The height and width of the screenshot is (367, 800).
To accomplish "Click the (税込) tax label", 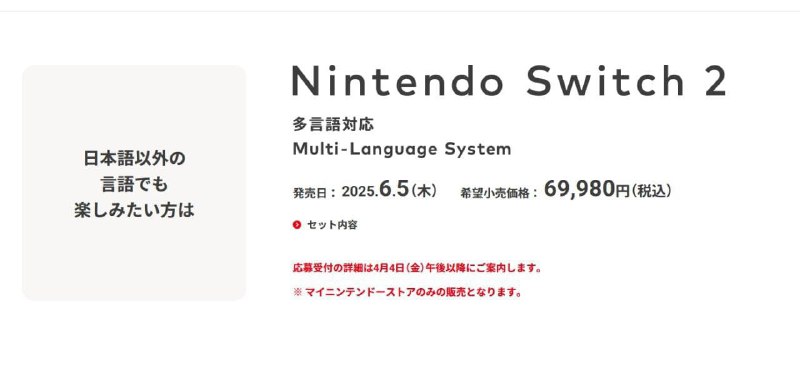I will tap(652, 191).
